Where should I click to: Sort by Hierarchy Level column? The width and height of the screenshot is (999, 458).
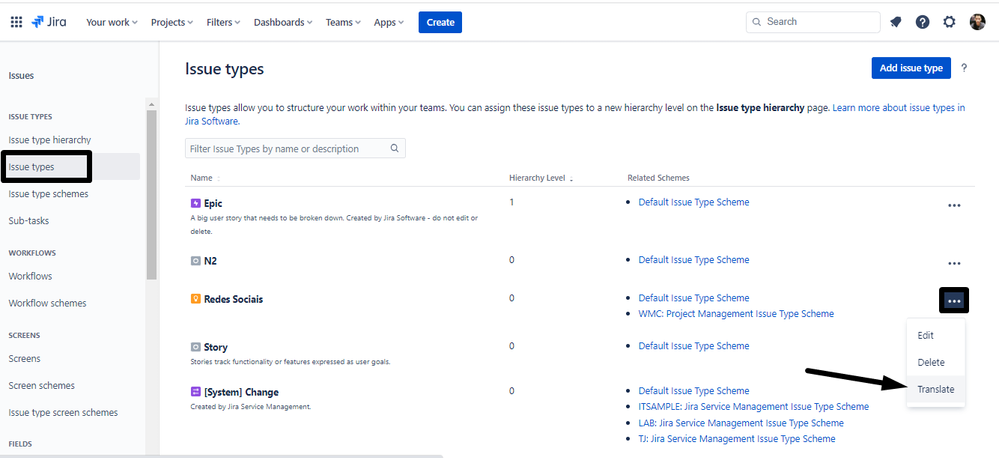(540, 178)
